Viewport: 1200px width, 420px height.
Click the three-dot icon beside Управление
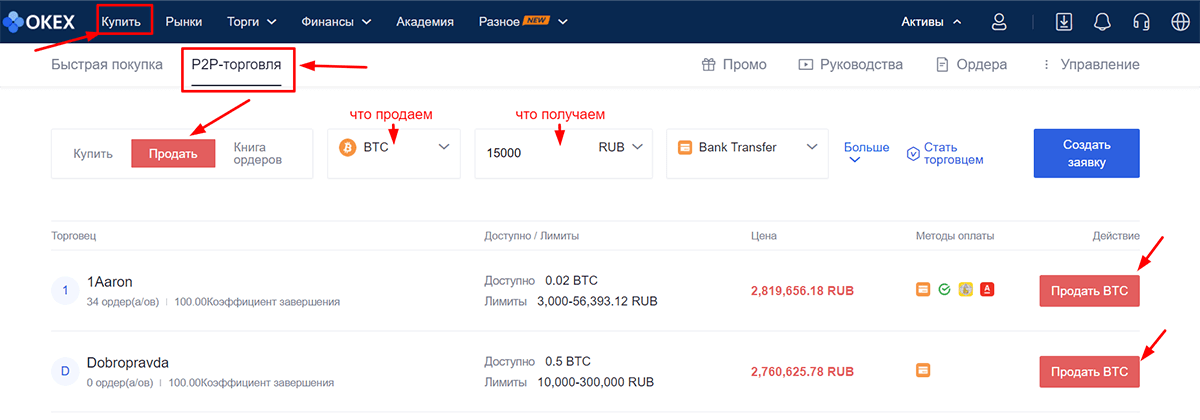click(1046, 64)
